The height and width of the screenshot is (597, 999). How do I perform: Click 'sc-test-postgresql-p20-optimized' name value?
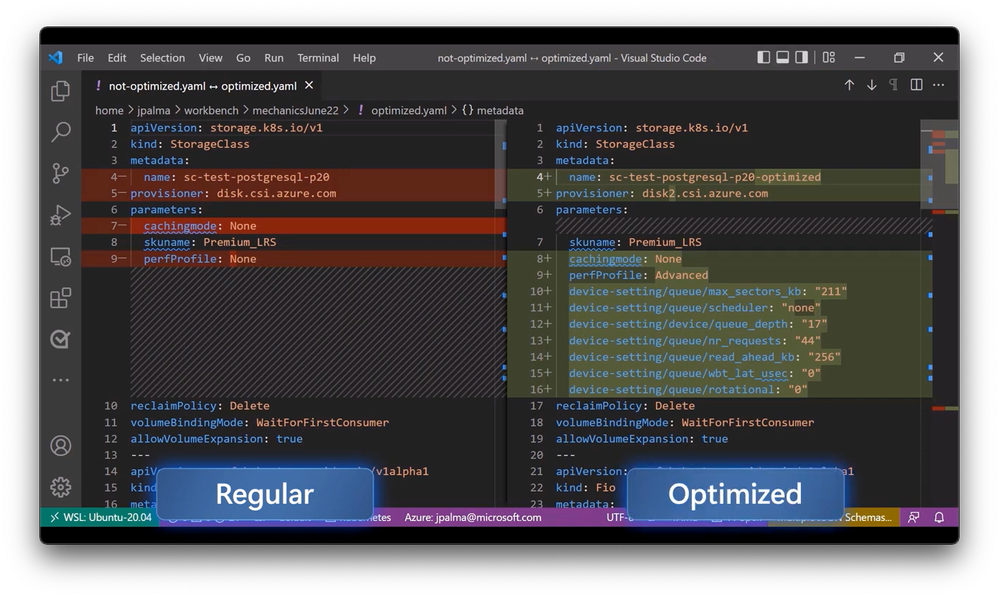pyautogui.click(x=715, y=177)
